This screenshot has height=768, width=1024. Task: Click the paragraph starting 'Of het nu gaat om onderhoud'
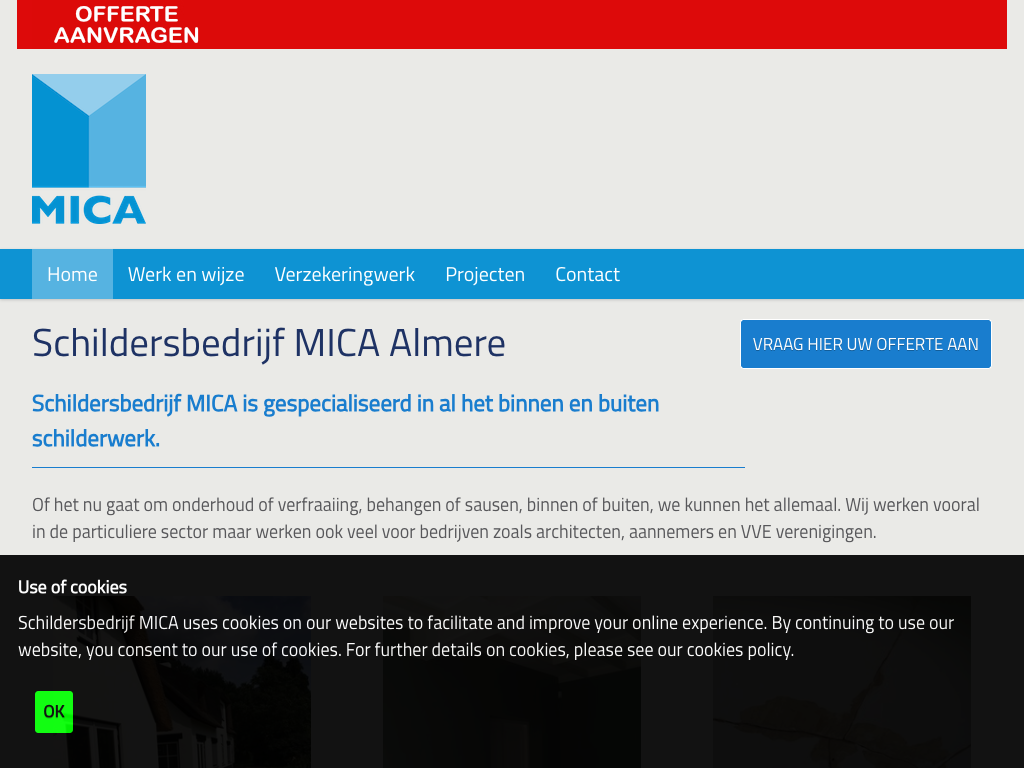click(506, 519)
